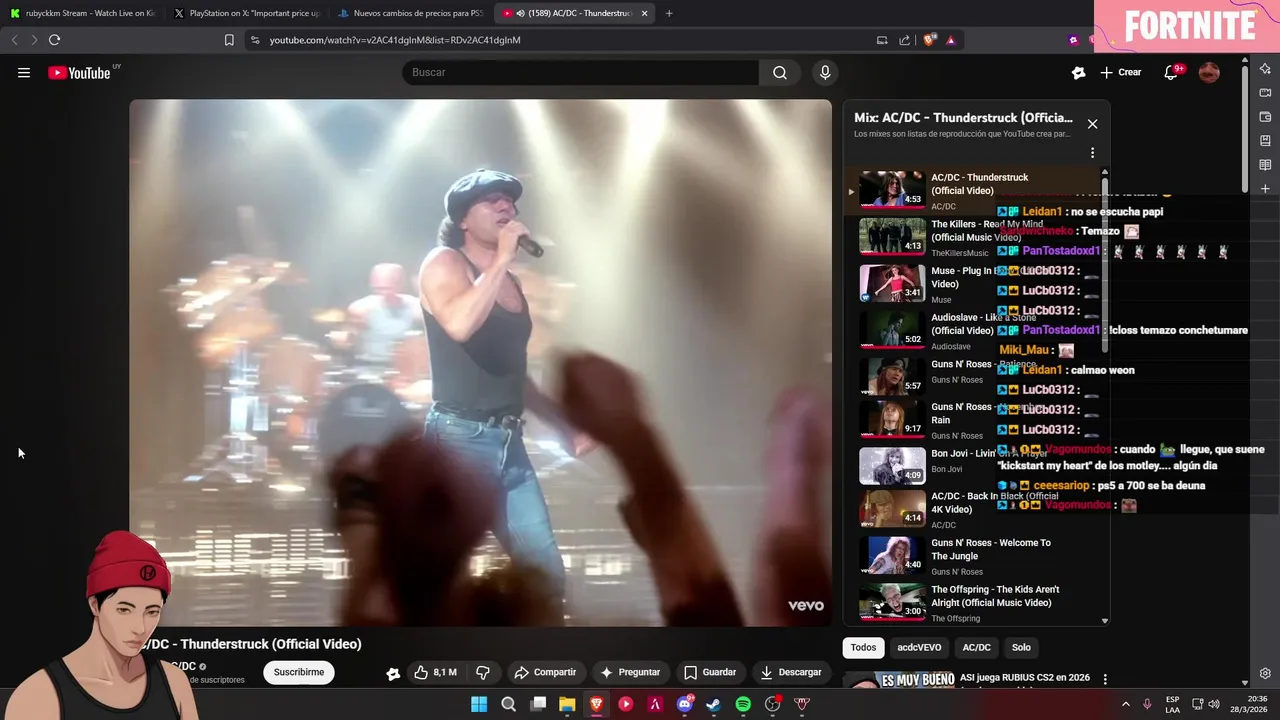
Task: Save video with the Guardar button
Action: point(710,672)
